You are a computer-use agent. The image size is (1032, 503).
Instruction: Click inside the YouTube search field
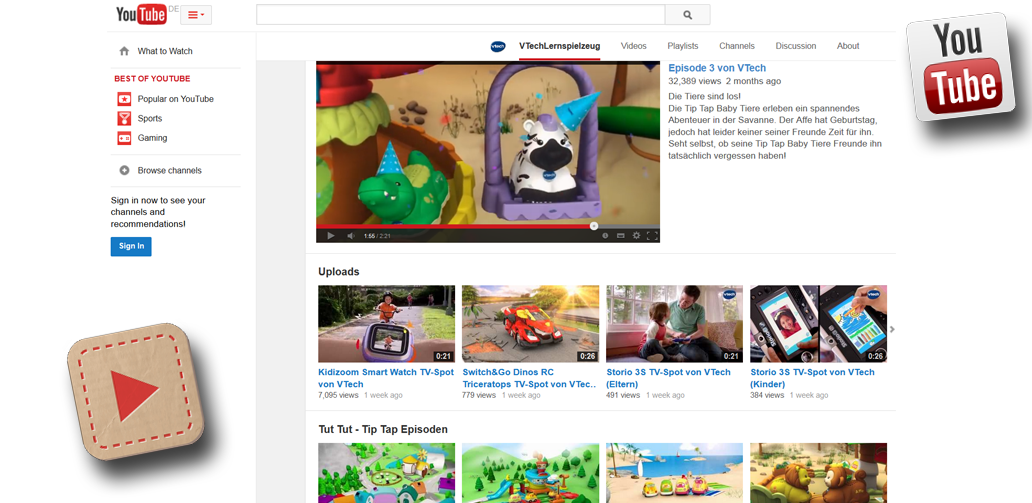tap(460, 15)
